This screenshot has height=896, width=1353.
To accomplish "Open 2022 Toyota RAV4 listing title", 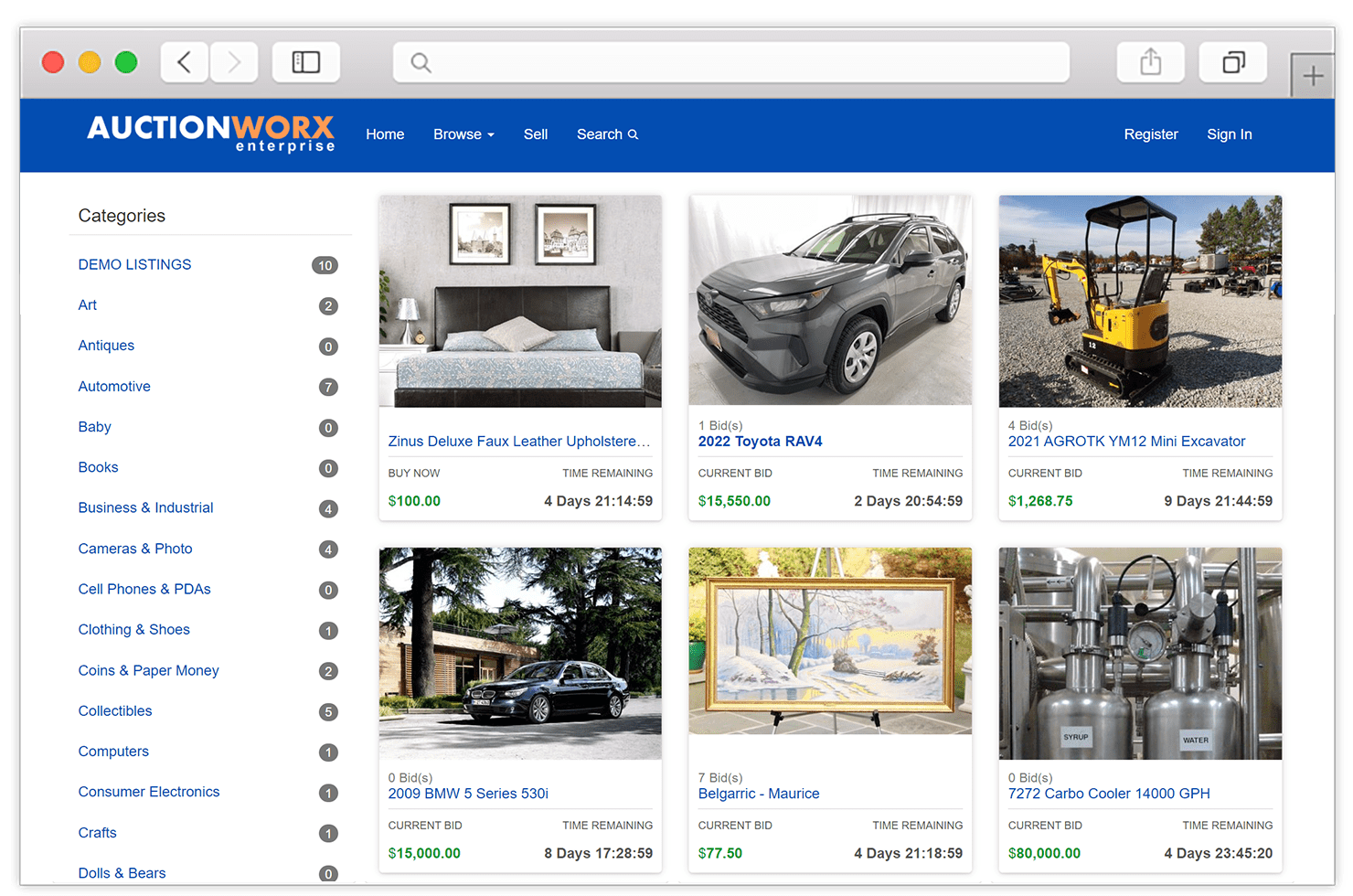I will point(761,442).
